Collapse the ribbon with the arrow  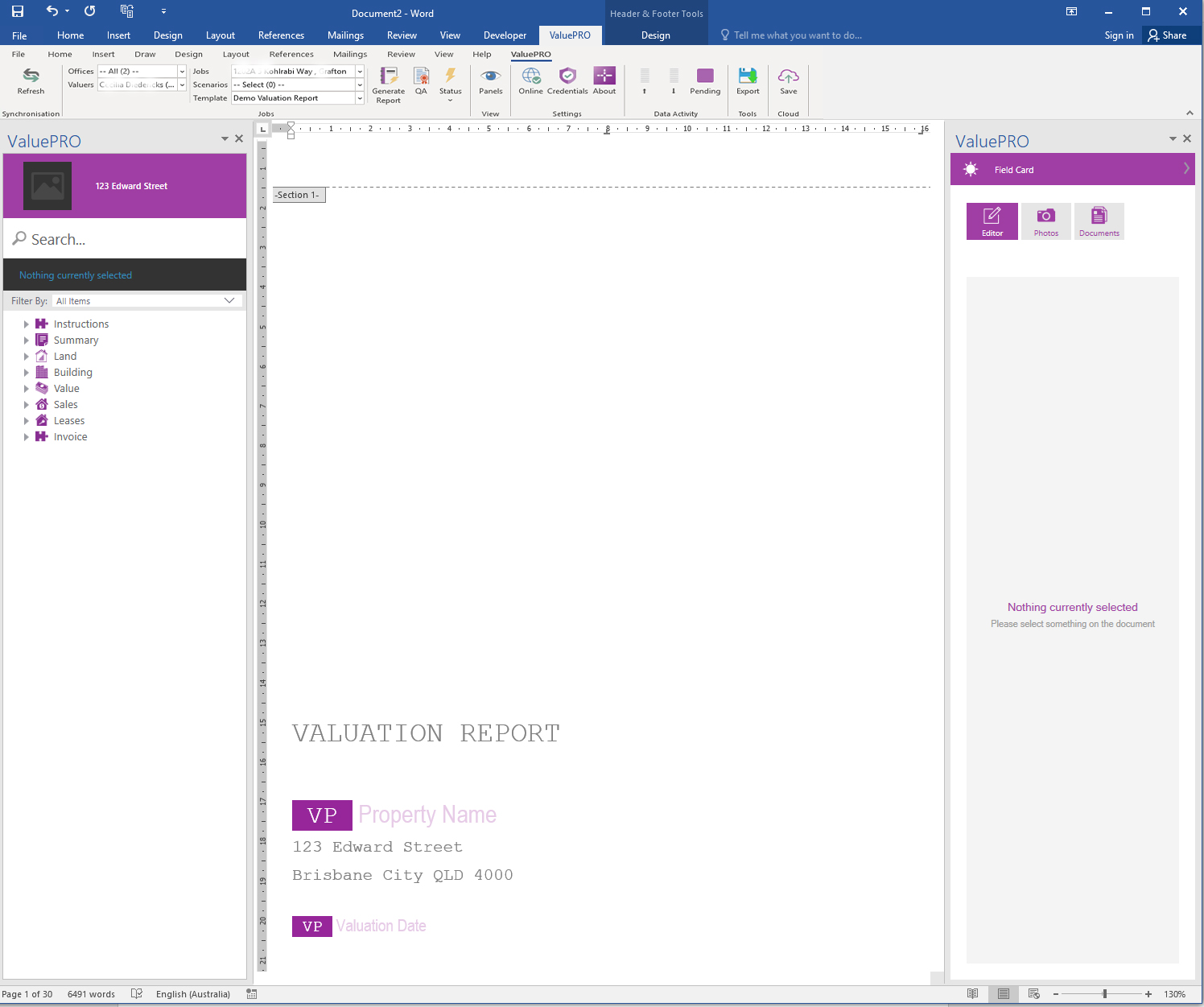tap(1190, 113)
